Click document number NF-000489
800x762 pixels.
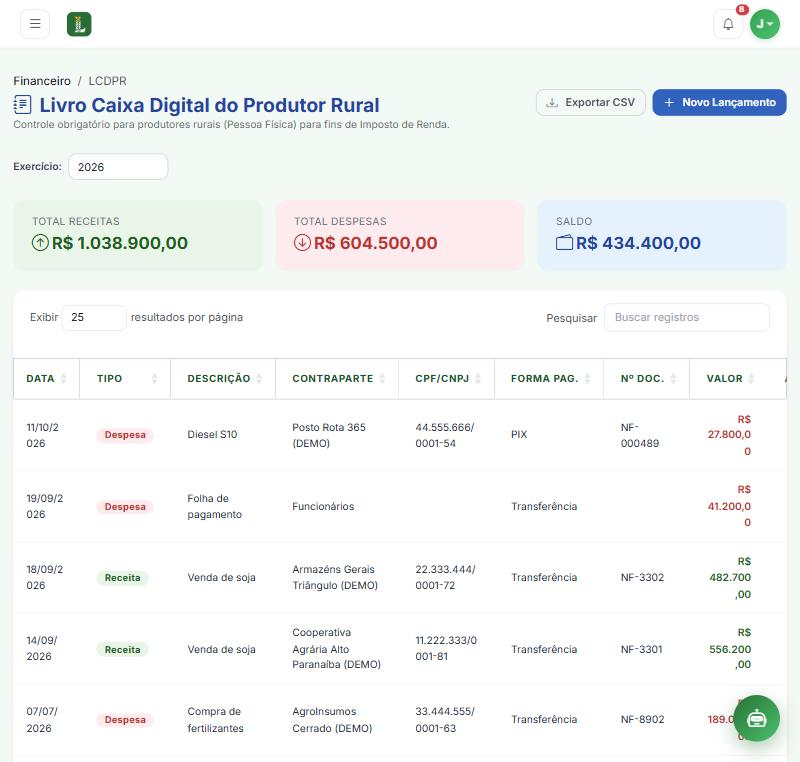pyautogui.click(x=640, y=435)
